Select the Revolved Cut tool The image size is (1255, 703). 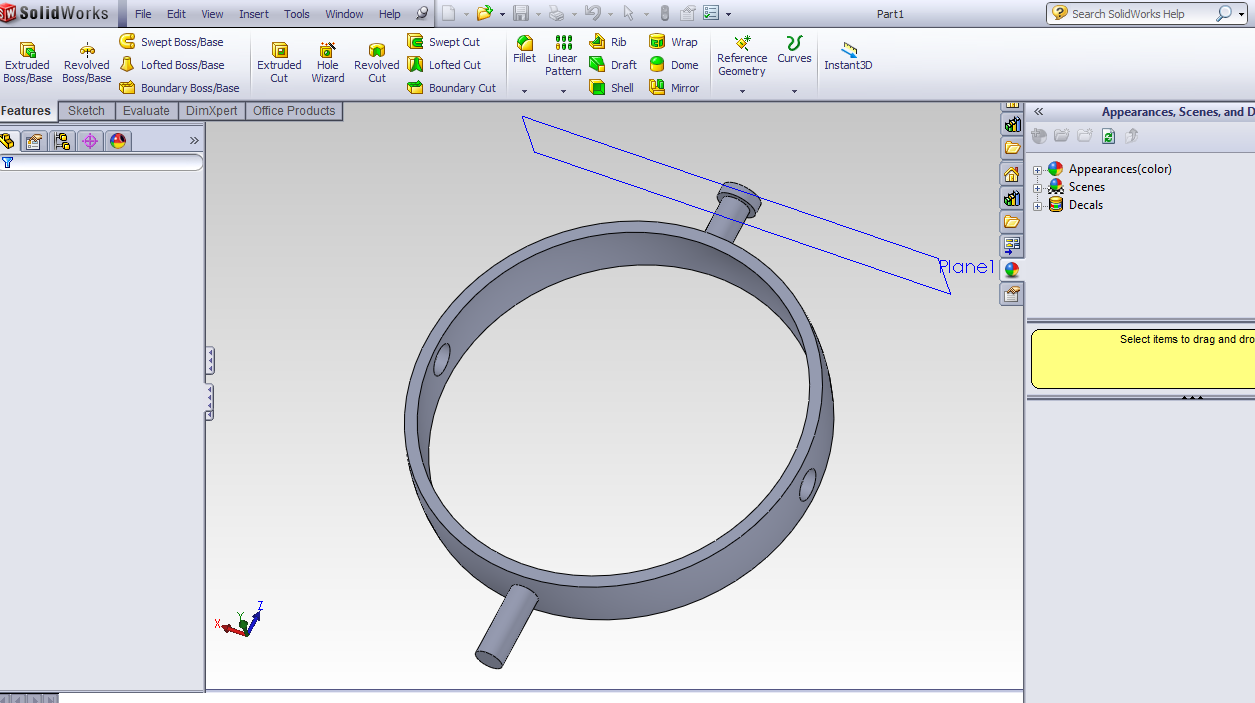point(377,63)
